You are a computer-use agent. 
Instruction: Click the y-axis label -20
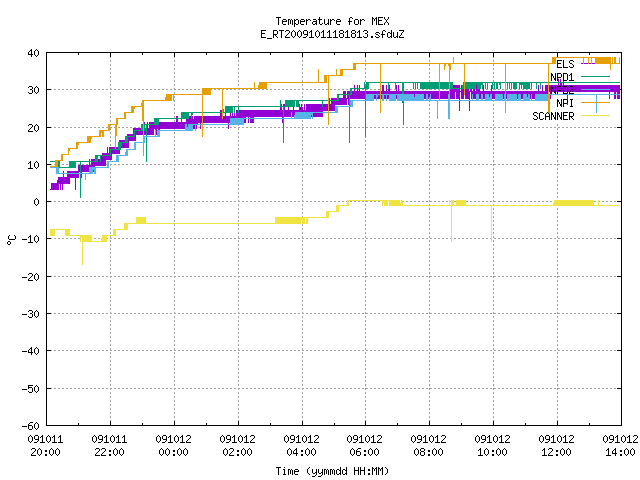click(31, 277)
